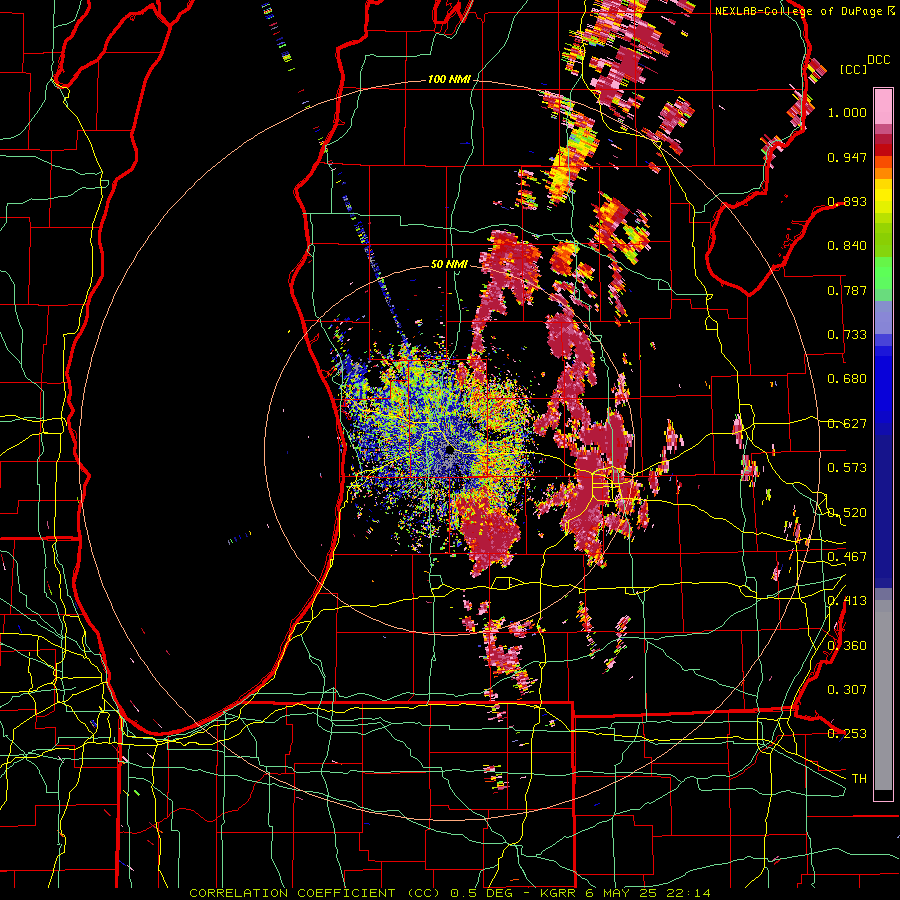Select the 0.573 scale value

(x=847, y=468)
